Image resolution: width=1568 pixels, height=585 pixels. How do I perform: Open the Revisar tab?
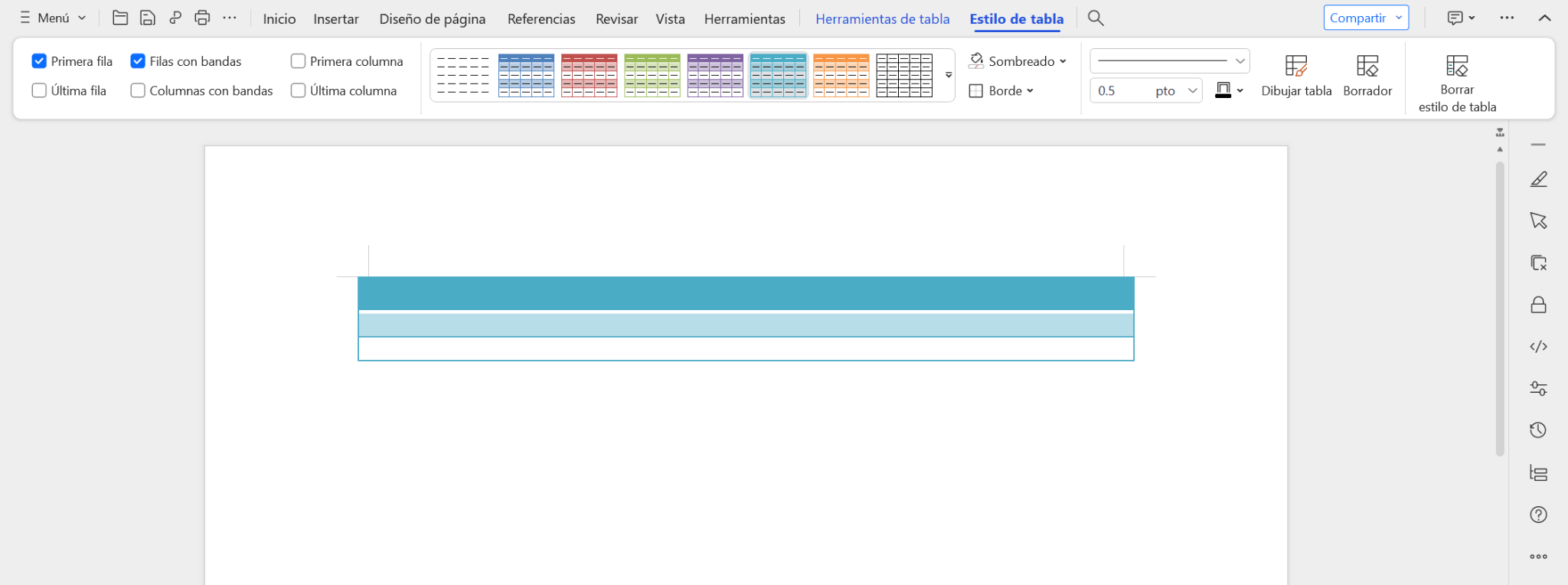(617, 18)
